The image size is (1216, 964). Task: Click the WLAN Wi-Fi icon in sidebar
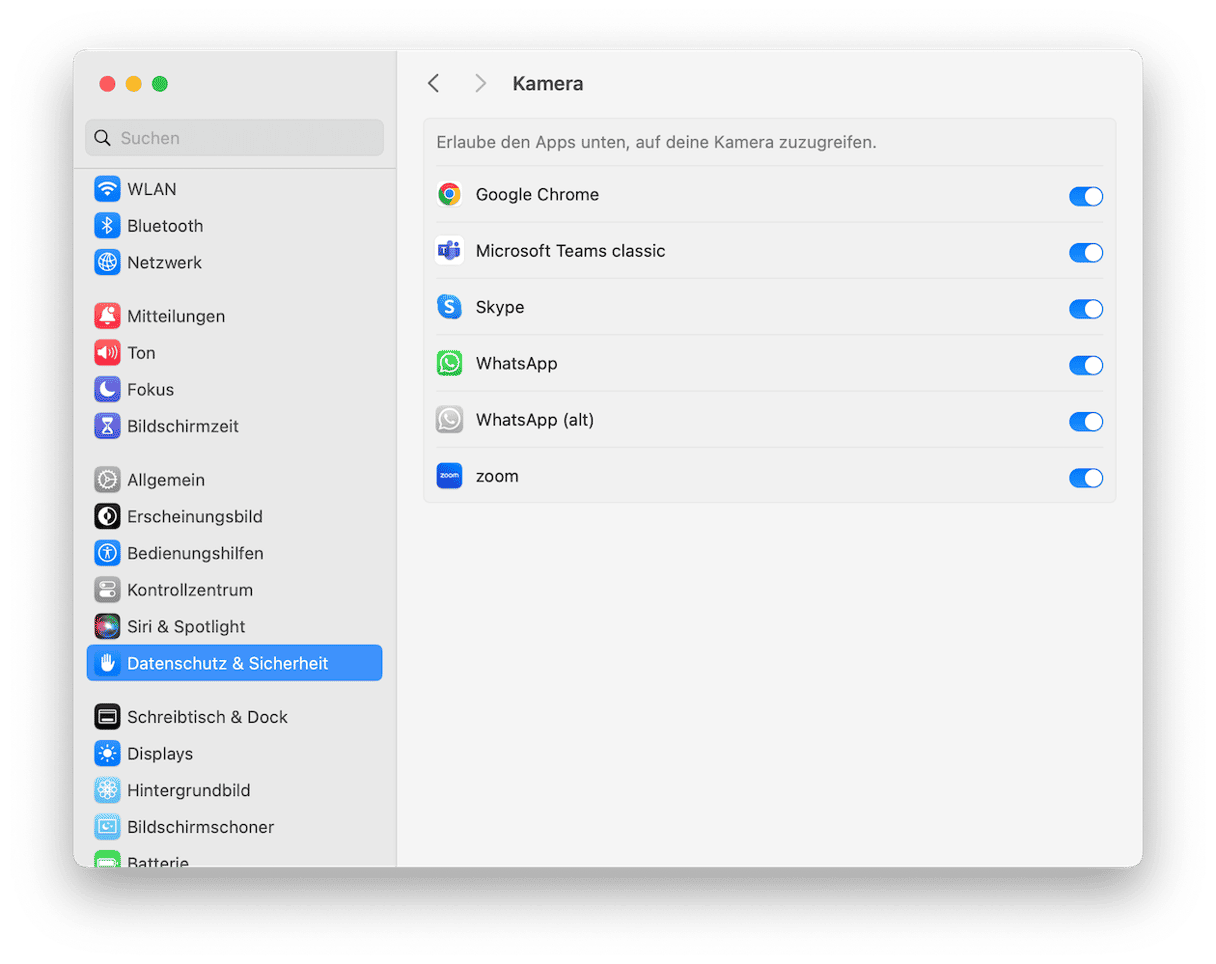[107, 189]
